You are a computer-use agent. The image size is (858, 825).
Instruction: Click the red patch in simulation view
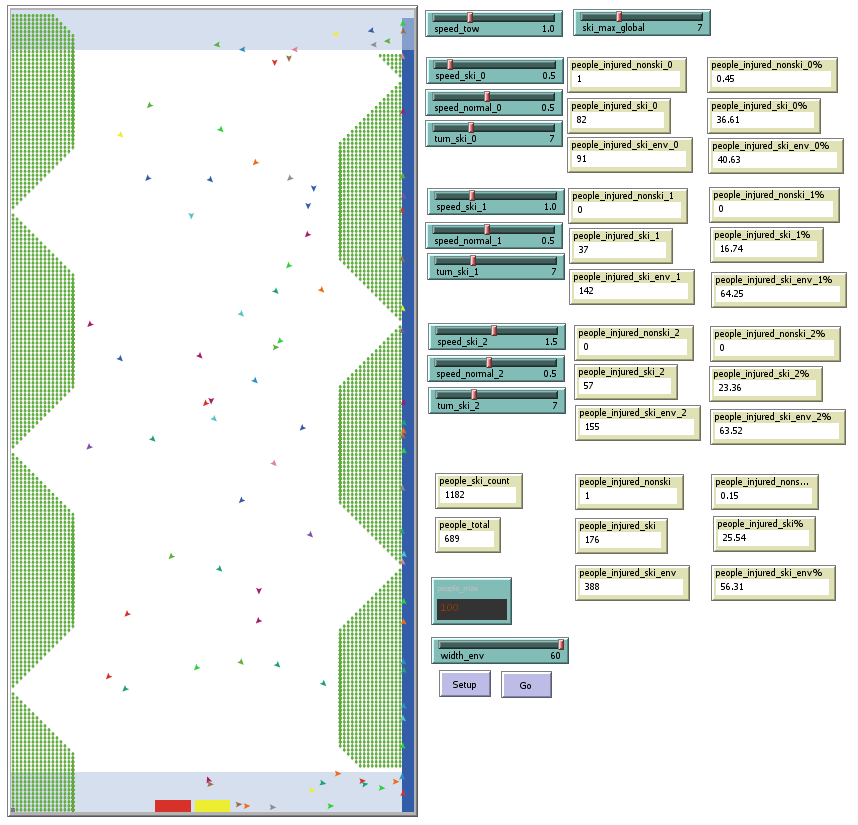(x=172, y=805)
